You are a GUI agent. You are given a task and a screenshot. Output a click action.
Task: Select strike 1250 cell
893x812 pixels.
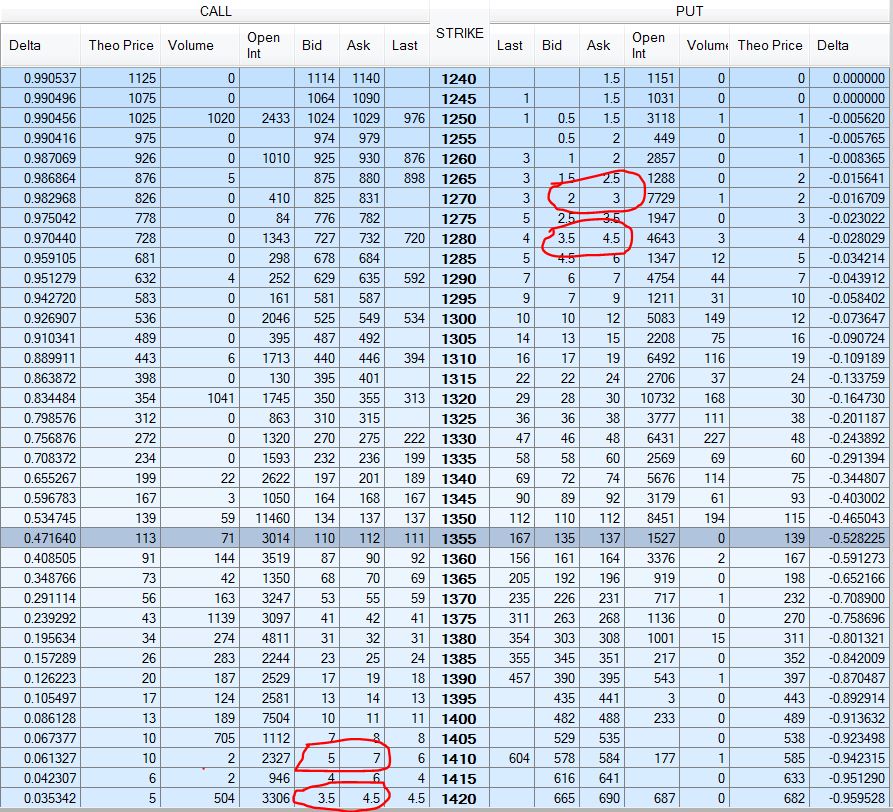point(459,119)
